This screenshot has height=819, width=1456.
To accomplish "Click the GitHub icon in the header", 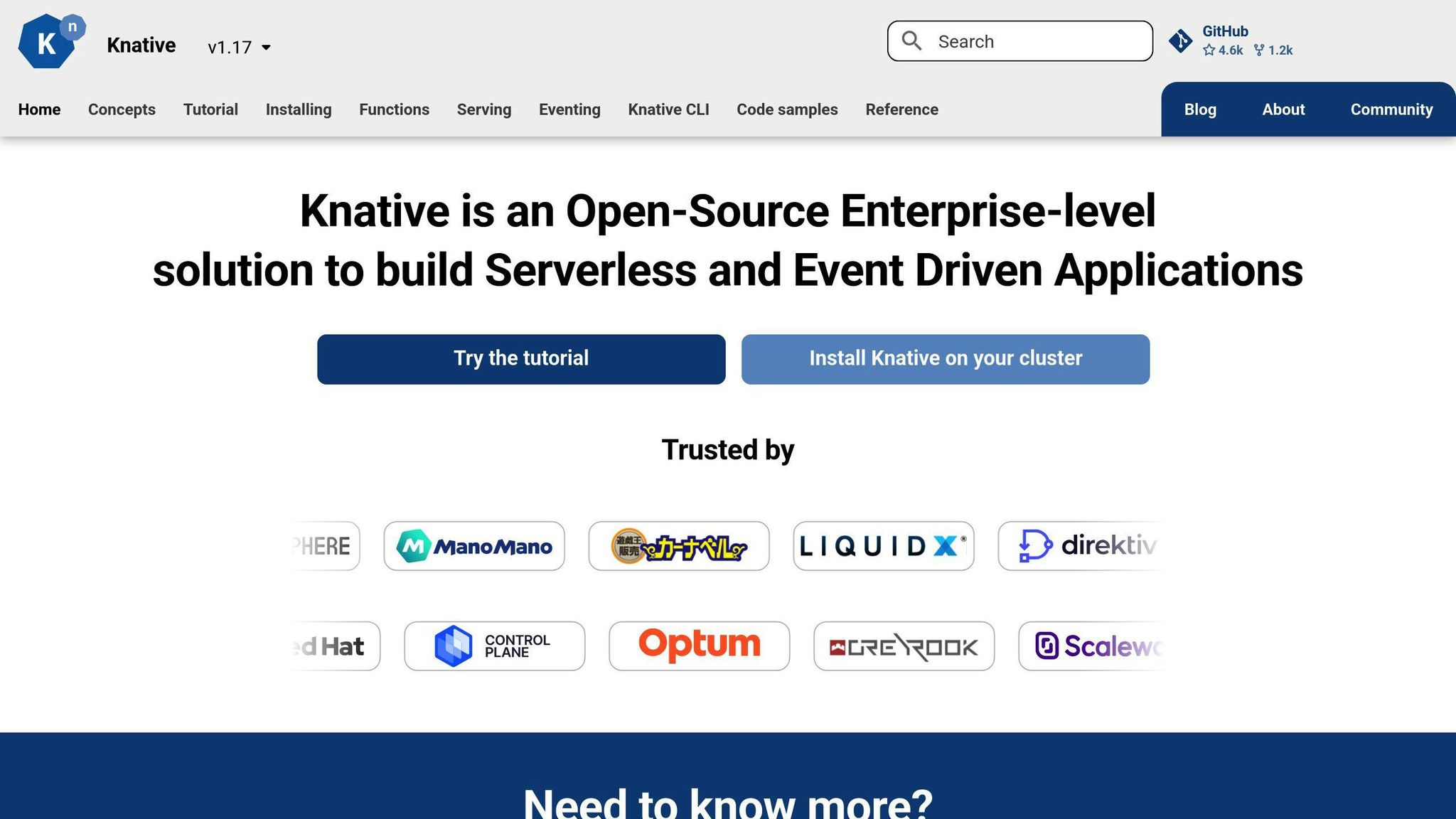I will [x=1181, y=41].
